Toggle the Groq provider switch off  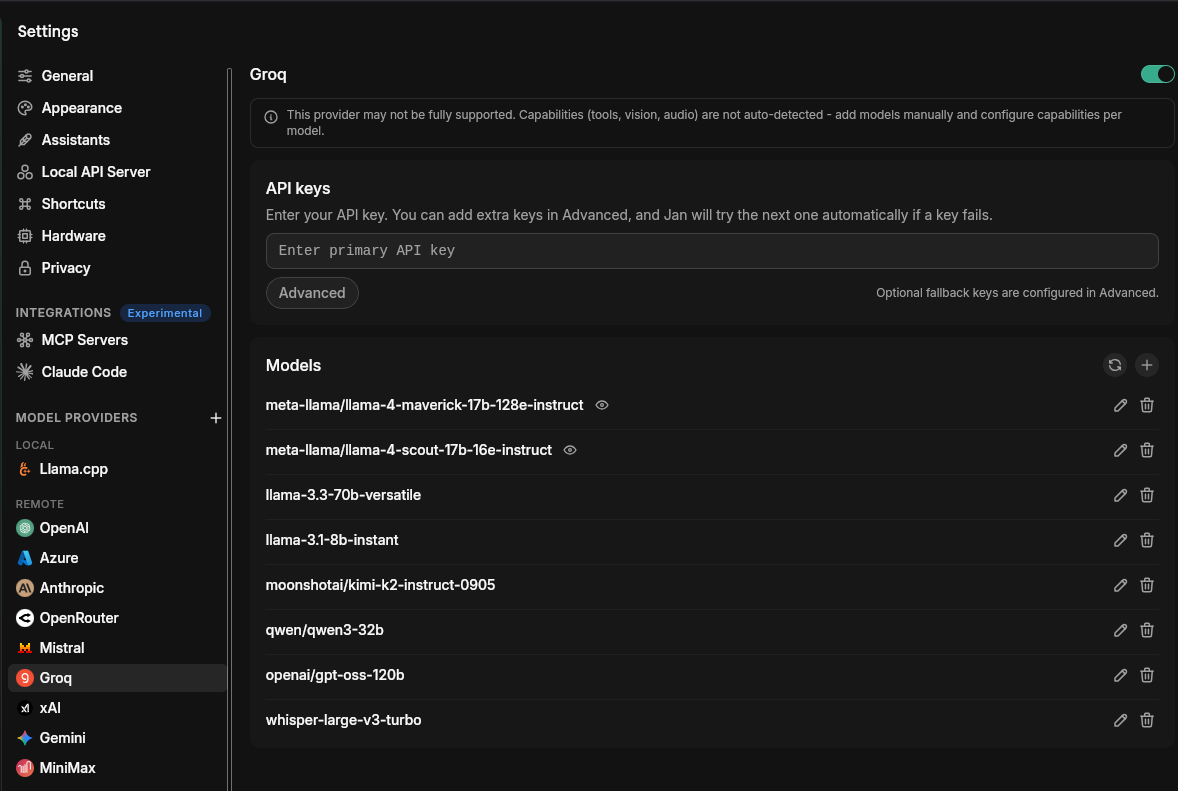point(1157,74)
